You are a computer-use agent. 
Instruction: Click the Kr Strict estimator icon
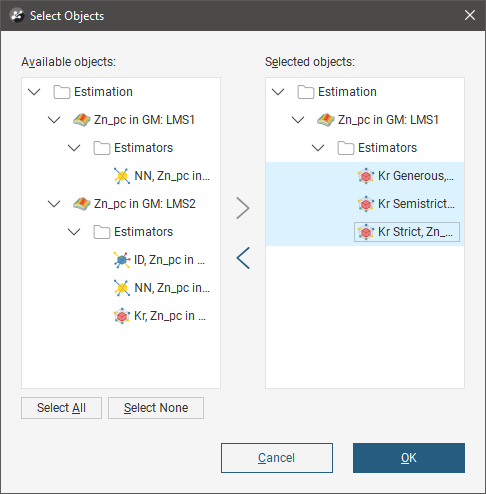tap(366, 232)
